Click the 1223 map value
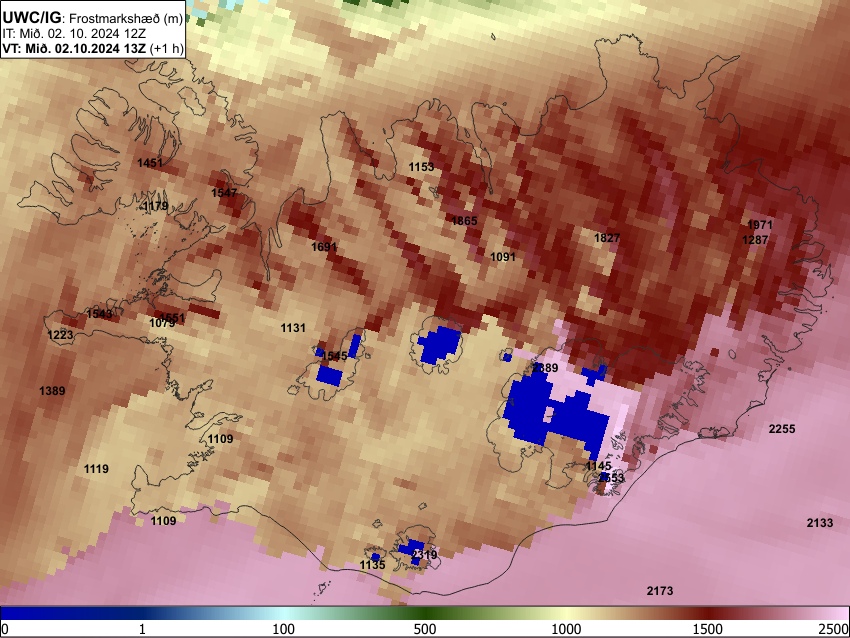This screenshot has height=638, width=850. pyautogui.click(x=60, y=335)
